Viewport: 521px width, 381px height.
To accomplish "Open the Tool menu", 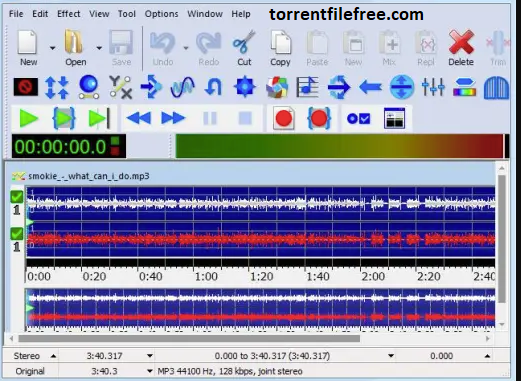I will pos(127,14).
